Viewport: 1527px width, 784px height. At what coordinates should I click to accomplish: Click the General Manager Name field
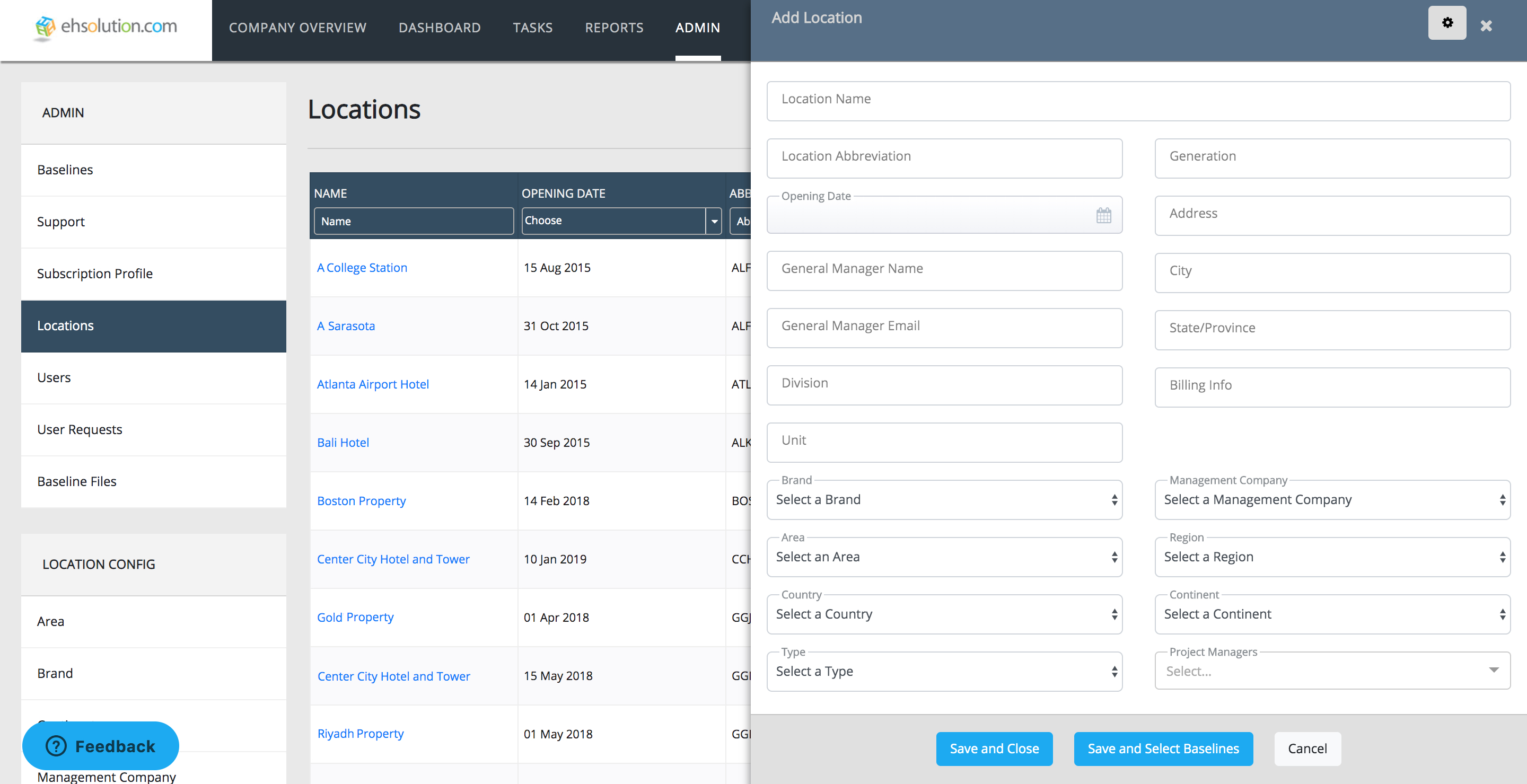(944, 271)
